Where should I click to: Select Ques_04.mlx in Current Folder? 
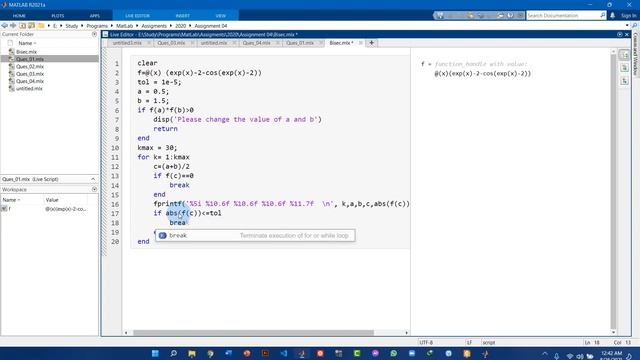tap(30, 81)
